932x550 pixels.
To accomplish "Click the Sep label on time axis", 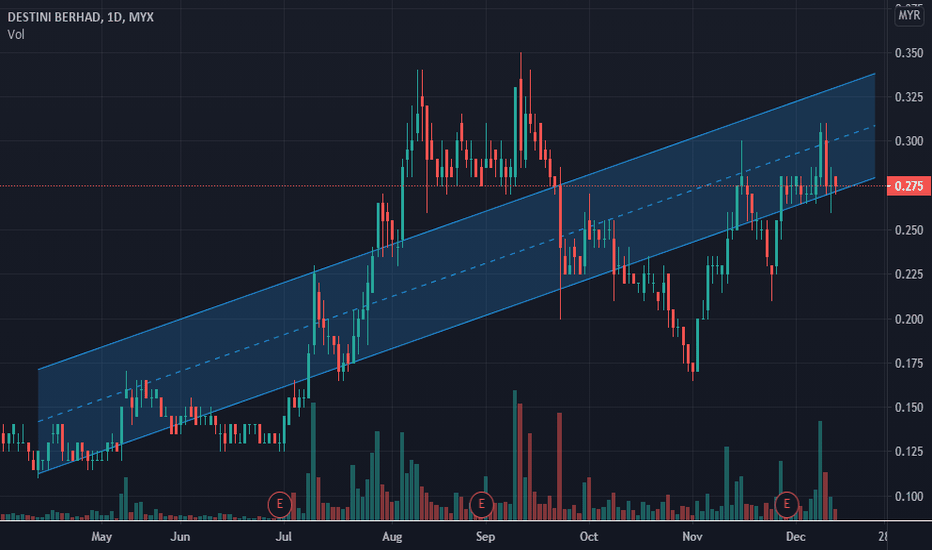I will coord(485,537).
